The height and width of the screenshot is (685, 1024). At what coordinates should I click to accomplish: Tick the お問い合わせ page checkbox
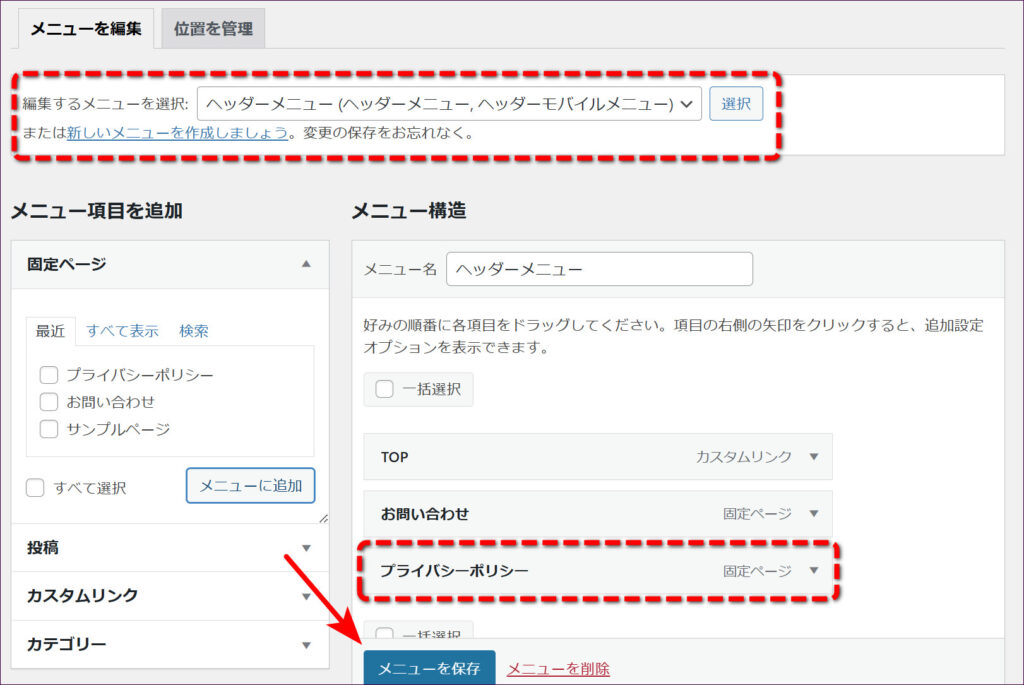(x=48, y=402)
